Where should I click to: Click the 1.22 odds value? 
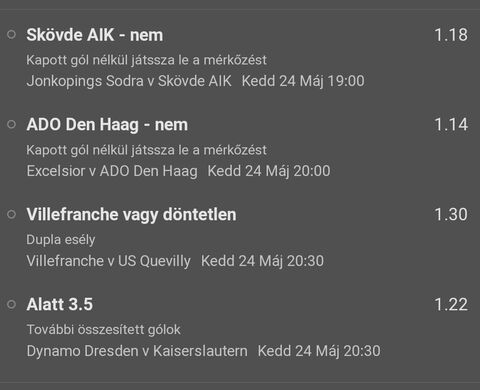(x=451, y=304)
